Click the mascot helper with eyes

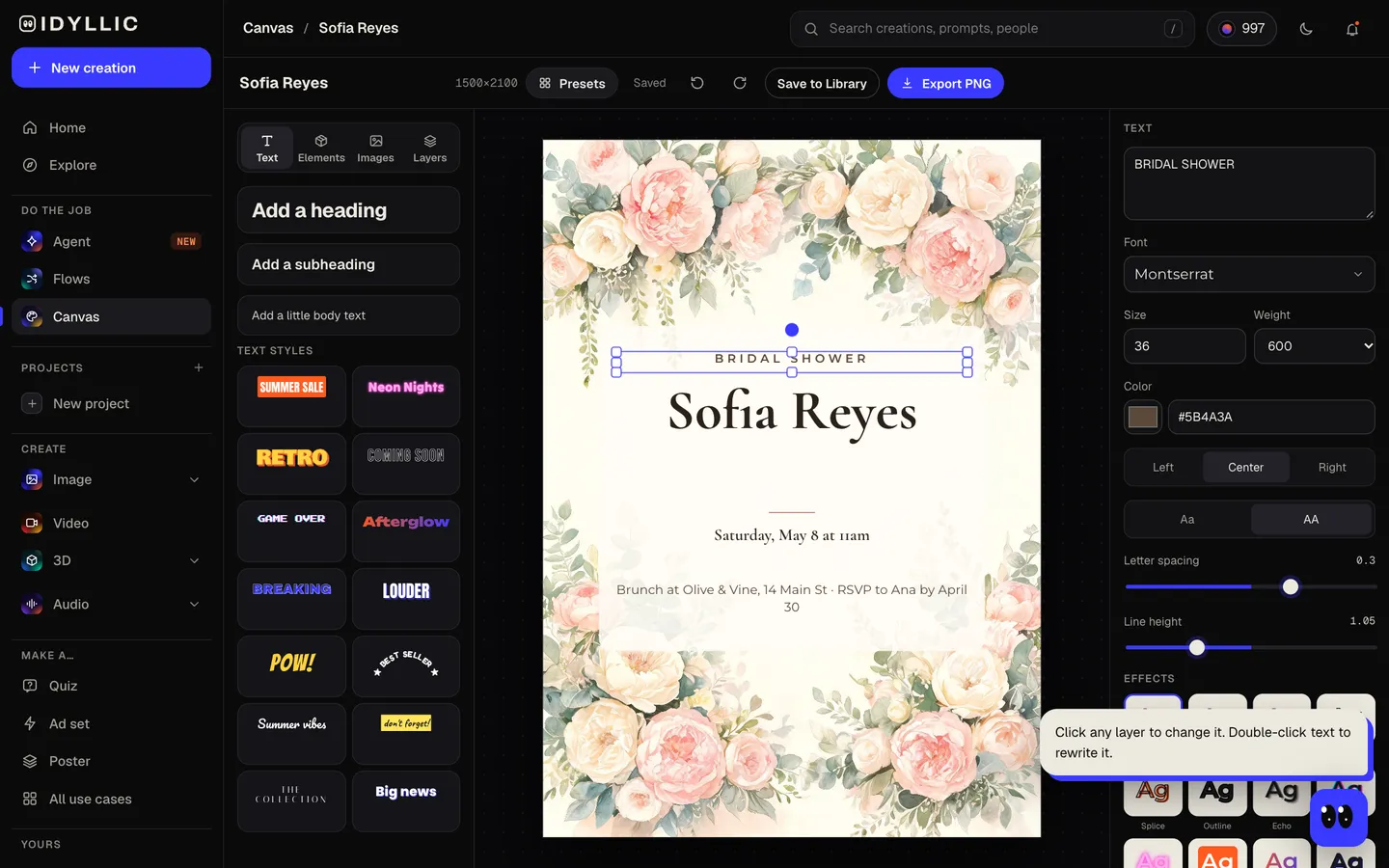(1338, 818)
